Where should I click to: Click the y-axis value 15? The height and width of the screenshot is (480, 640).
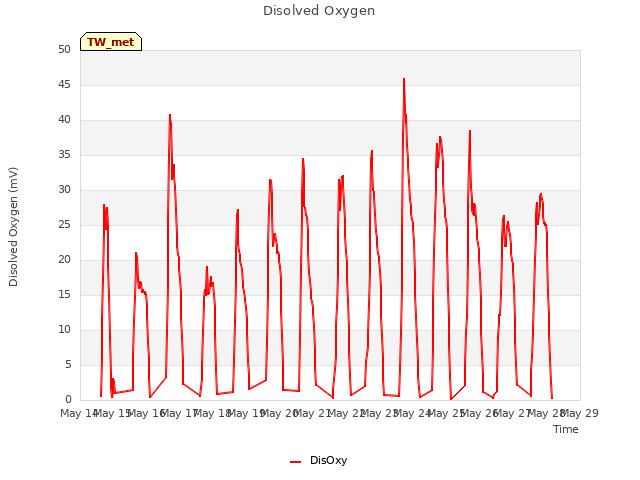click(64, 294)
